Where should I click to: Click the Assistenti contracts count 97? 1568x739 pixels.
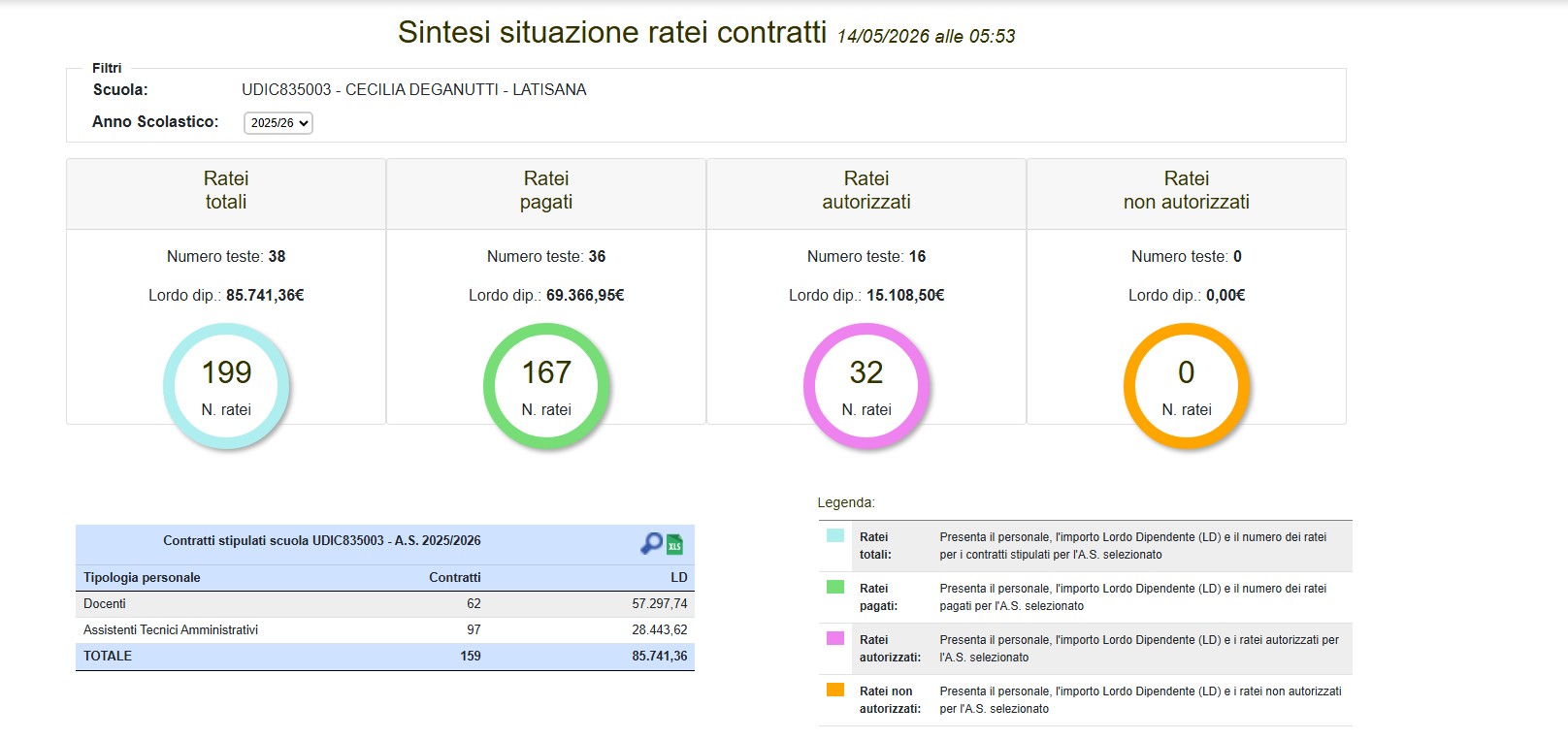[x=474, y=629]
